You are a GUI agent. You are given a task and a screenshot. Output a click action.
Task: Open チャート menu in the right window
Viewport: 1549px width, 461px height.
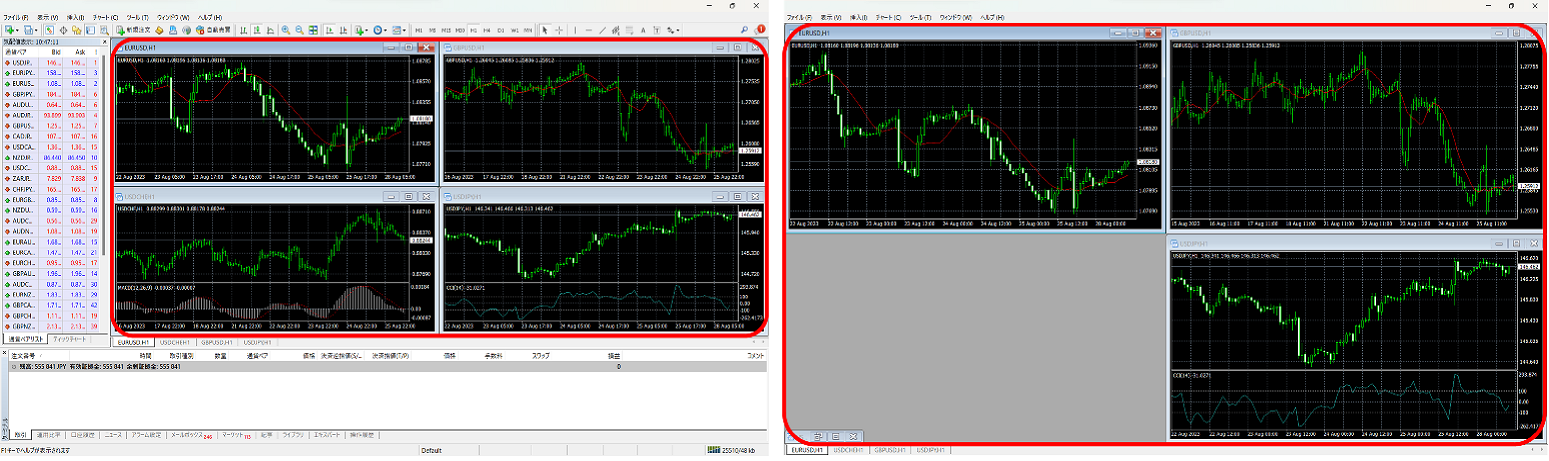pos(888,18)
